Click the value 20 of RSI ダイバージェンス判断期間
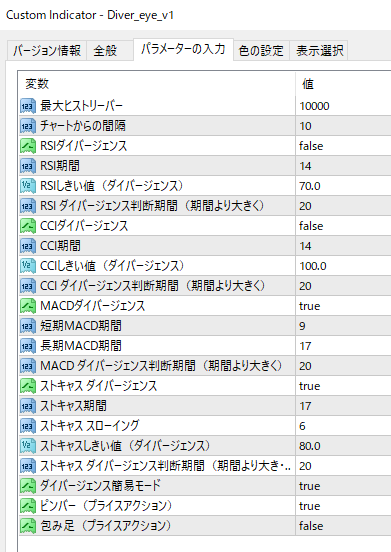Screen dimensions: 391x552 pyautogui.click(x=305, y=206)
